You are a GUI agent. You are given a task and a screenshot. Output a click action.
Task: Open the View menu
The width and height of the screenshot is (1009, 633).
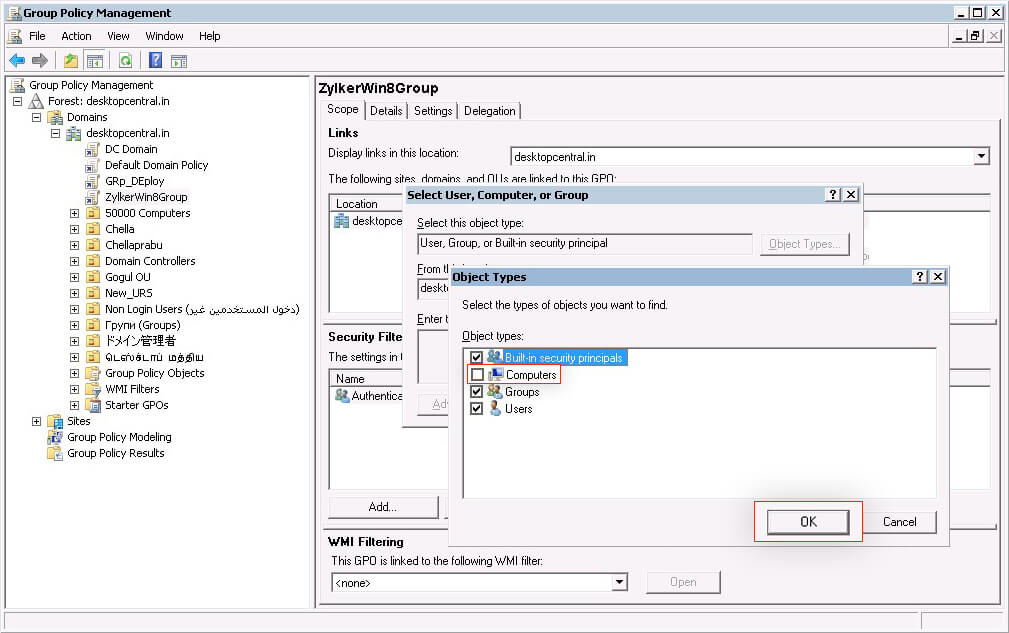(118, 36)
